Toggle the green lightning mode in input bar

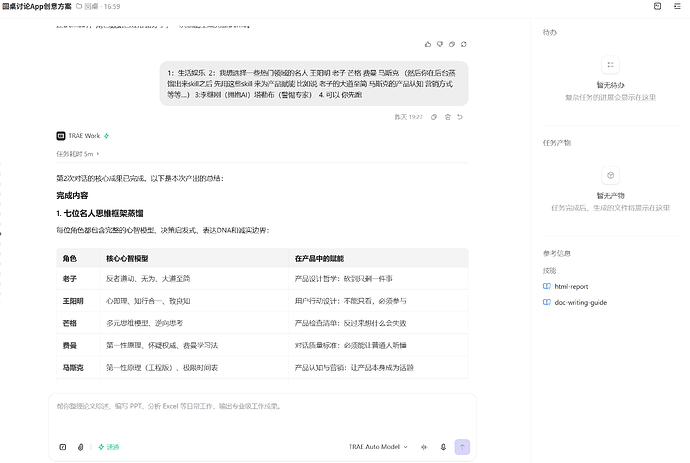(x=109, y=447)
